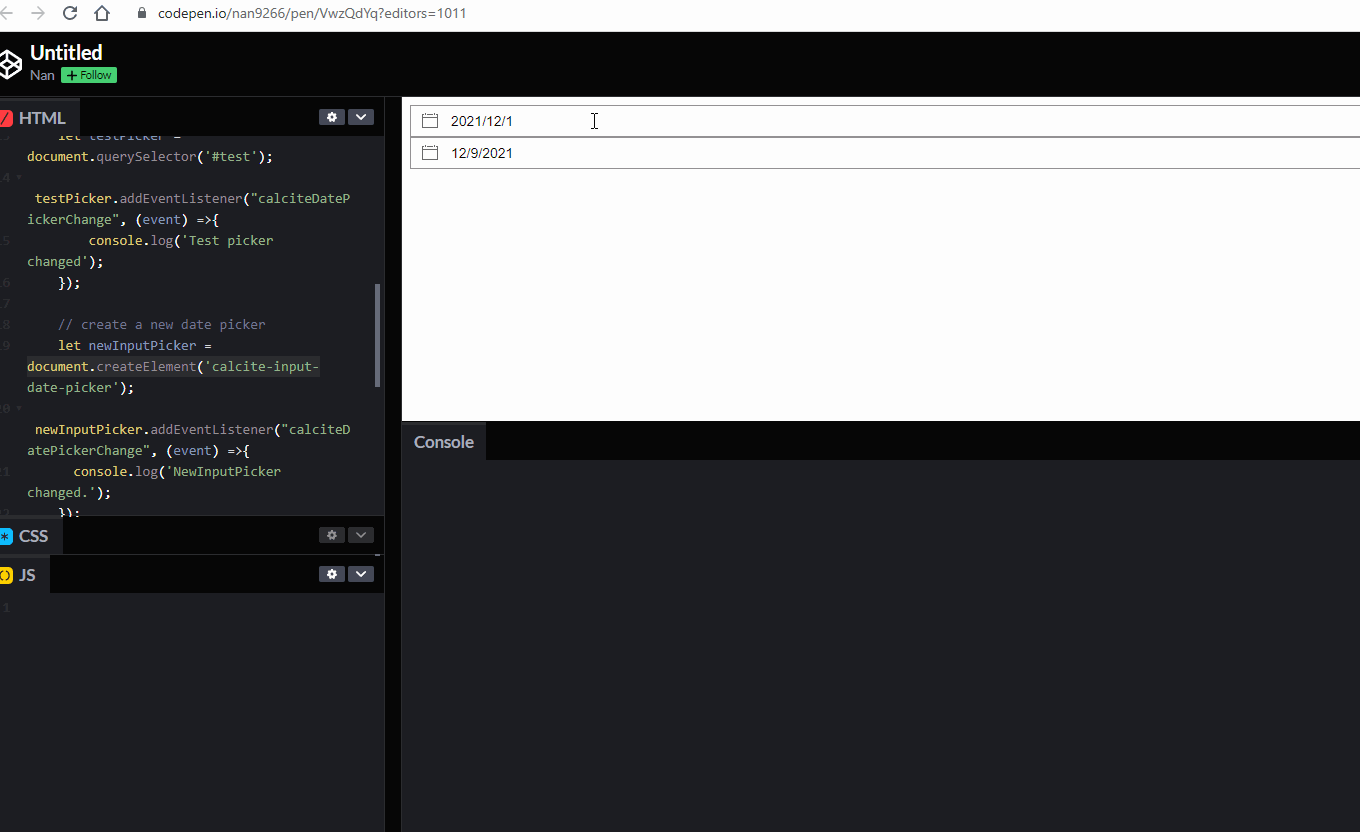Open the JS panel settings gear

coord(332,574)
